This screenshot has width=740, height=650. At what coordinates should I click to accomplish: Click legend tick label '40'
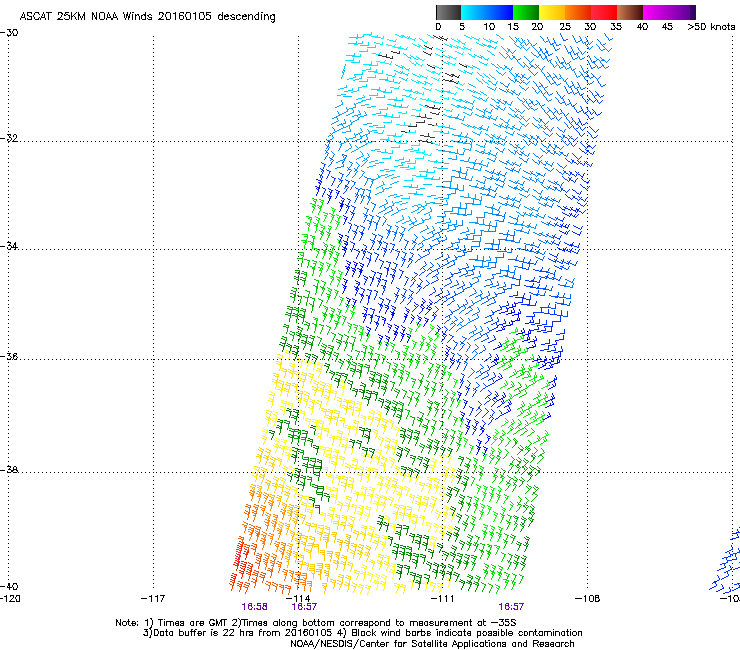pyautogui.click(x=642, y=27)
